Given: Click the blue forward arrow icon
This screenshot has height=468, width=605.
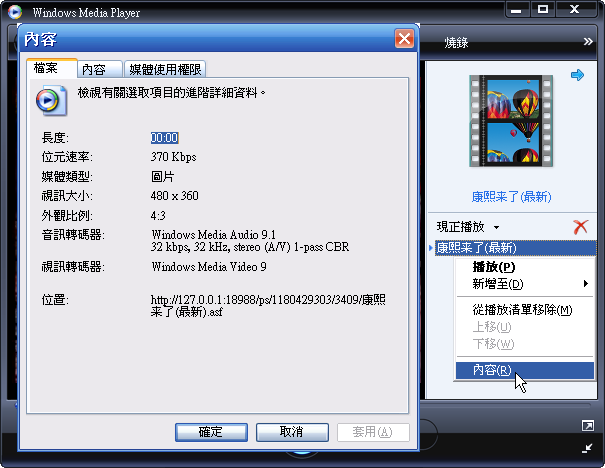Looking at the screenshot, I should pos(577,75).
